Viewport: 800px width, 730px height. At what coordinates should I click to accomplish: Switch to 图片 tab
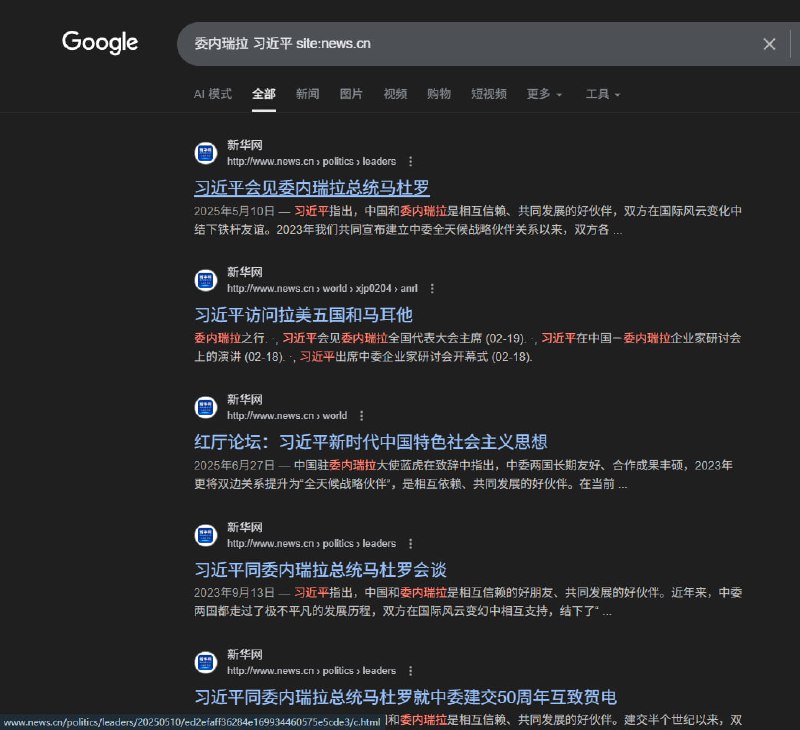click(351, 94)
